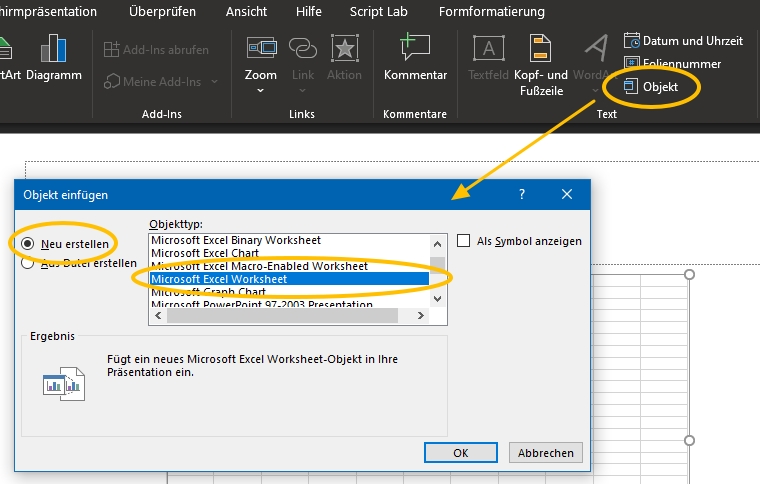The width and height of the screenshot is (760, 484).
Task: Confirm with the OK button
Action: tap(460, 453)
